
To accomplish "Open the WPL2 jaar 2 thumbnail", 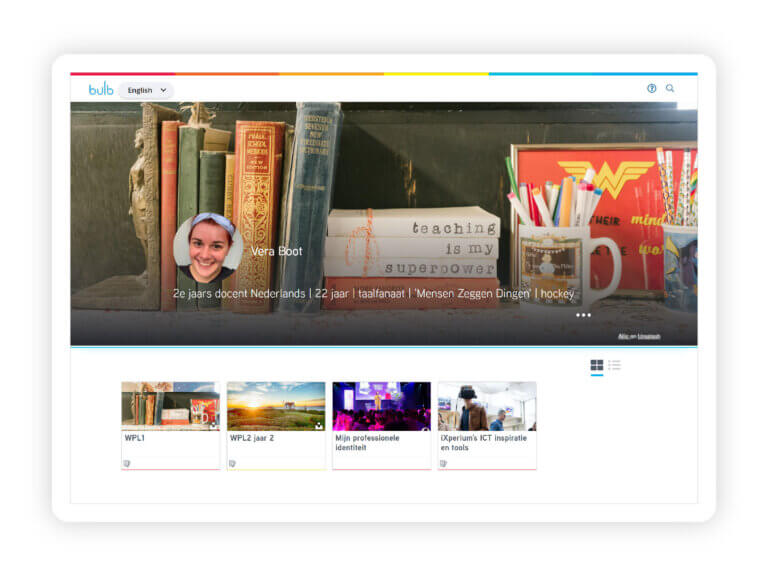I will [x=276, y=406].
